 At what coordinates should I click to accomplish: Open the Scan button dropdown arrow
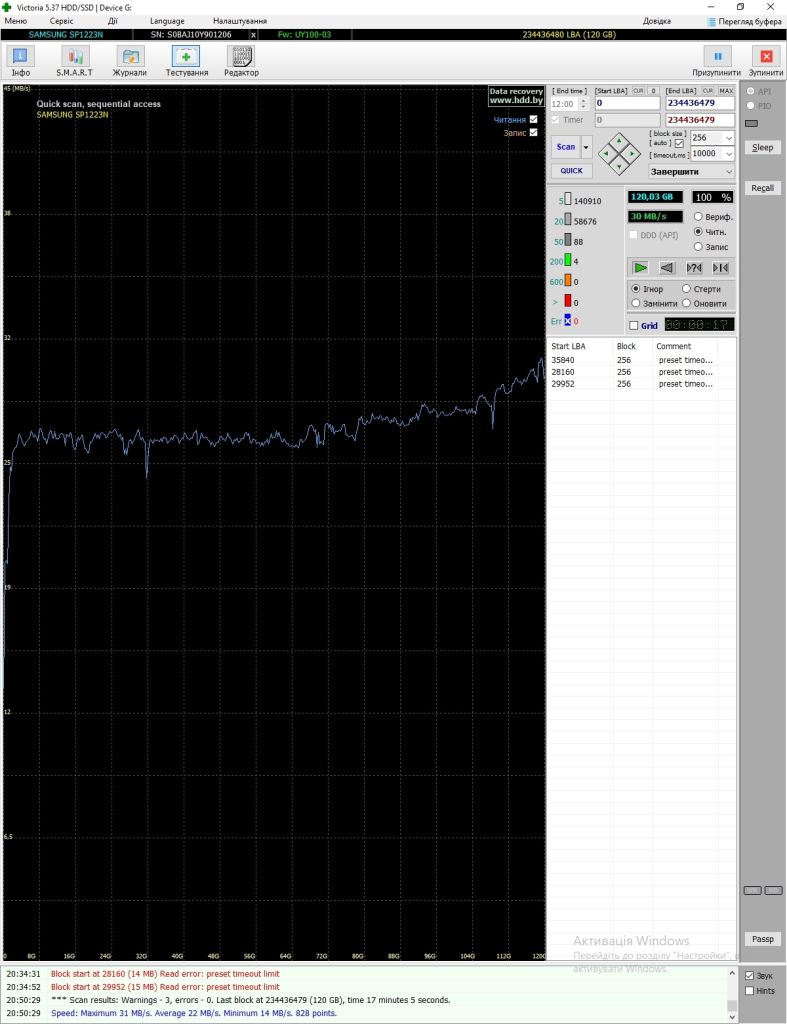(586, 147)
